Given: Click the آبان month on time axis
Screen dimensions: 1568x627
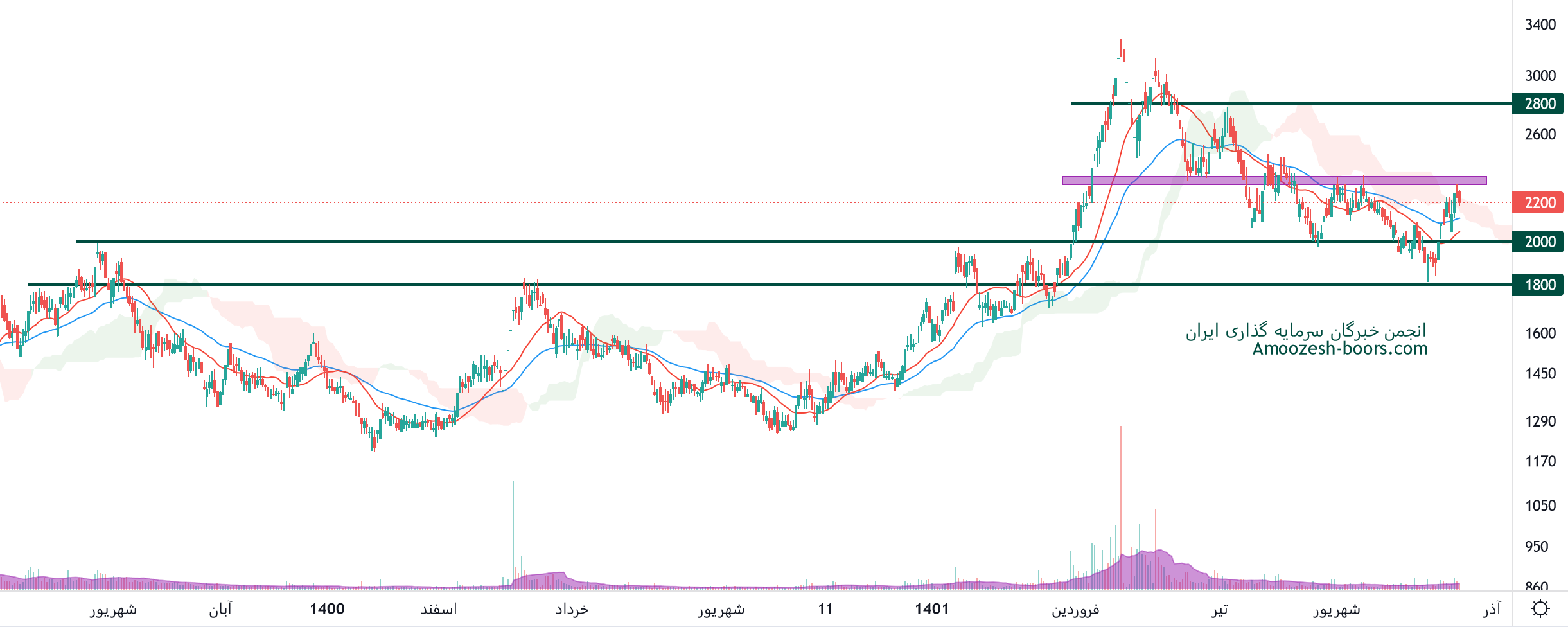Looking at the screenshot, I should [220, 609].
